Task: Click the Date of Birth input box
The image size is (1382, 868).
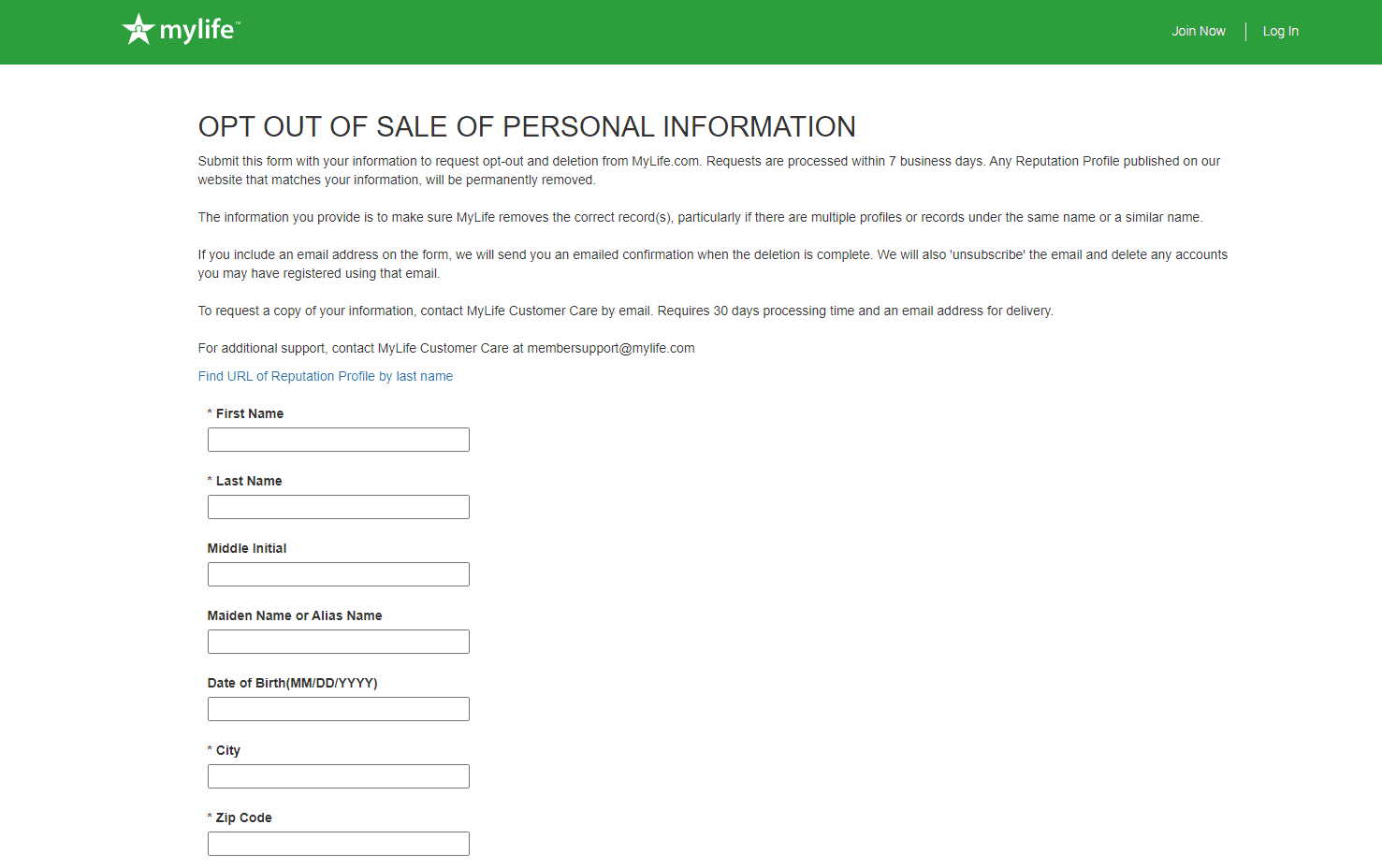Action: 339,709
